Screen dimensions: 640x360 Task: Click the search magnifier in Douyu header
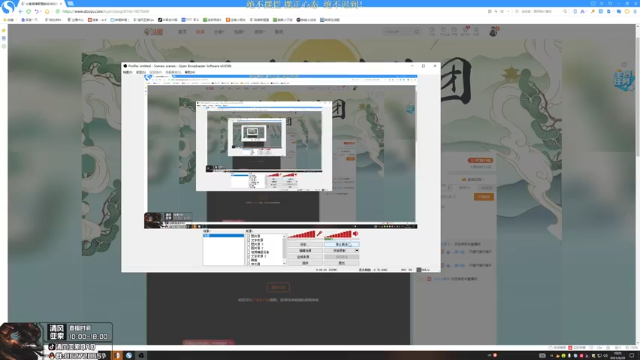(417, 31)
